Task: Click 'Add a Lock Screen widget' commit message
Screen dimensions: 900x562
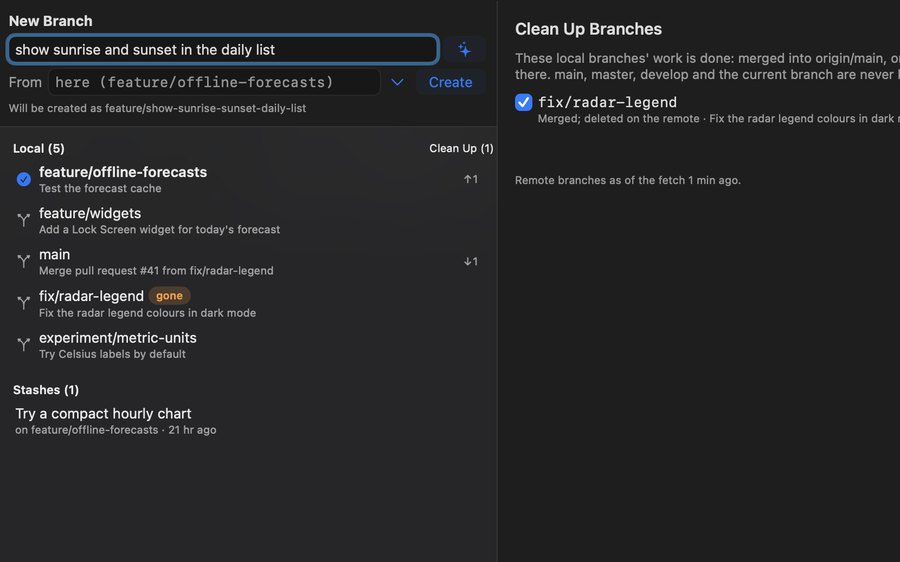Action: coord(160,230)
